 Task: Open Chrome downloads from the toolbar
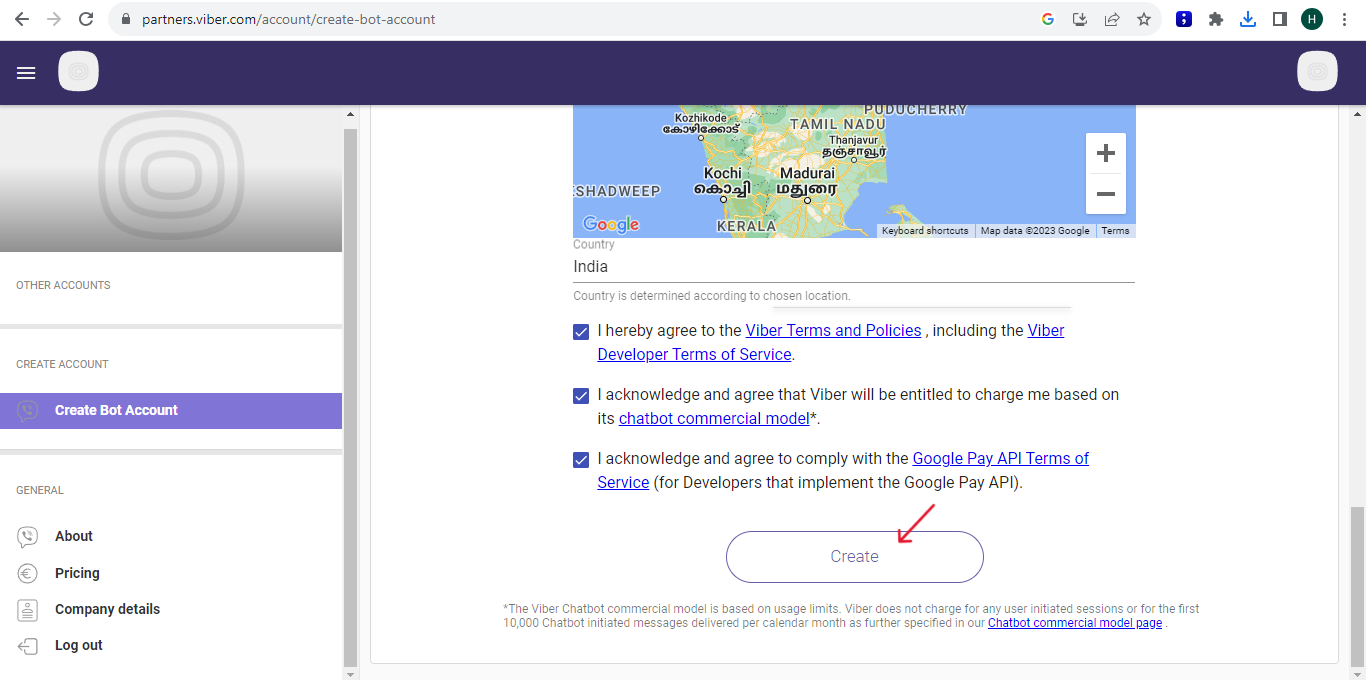click(x=1247, y=18)
